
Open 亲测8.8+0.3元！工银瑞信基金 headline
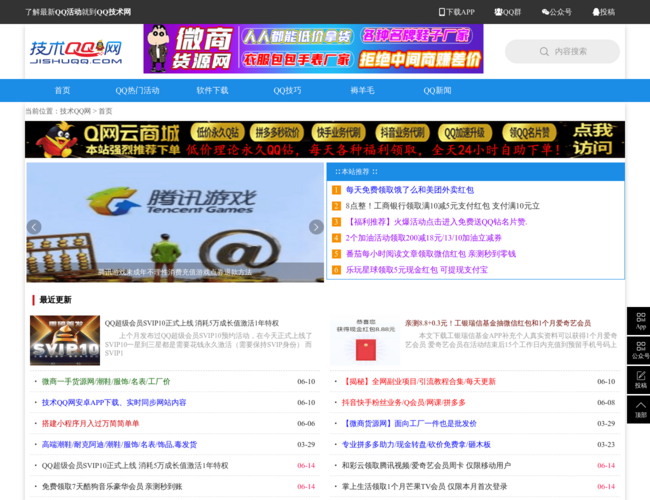(x=498, y=323)
